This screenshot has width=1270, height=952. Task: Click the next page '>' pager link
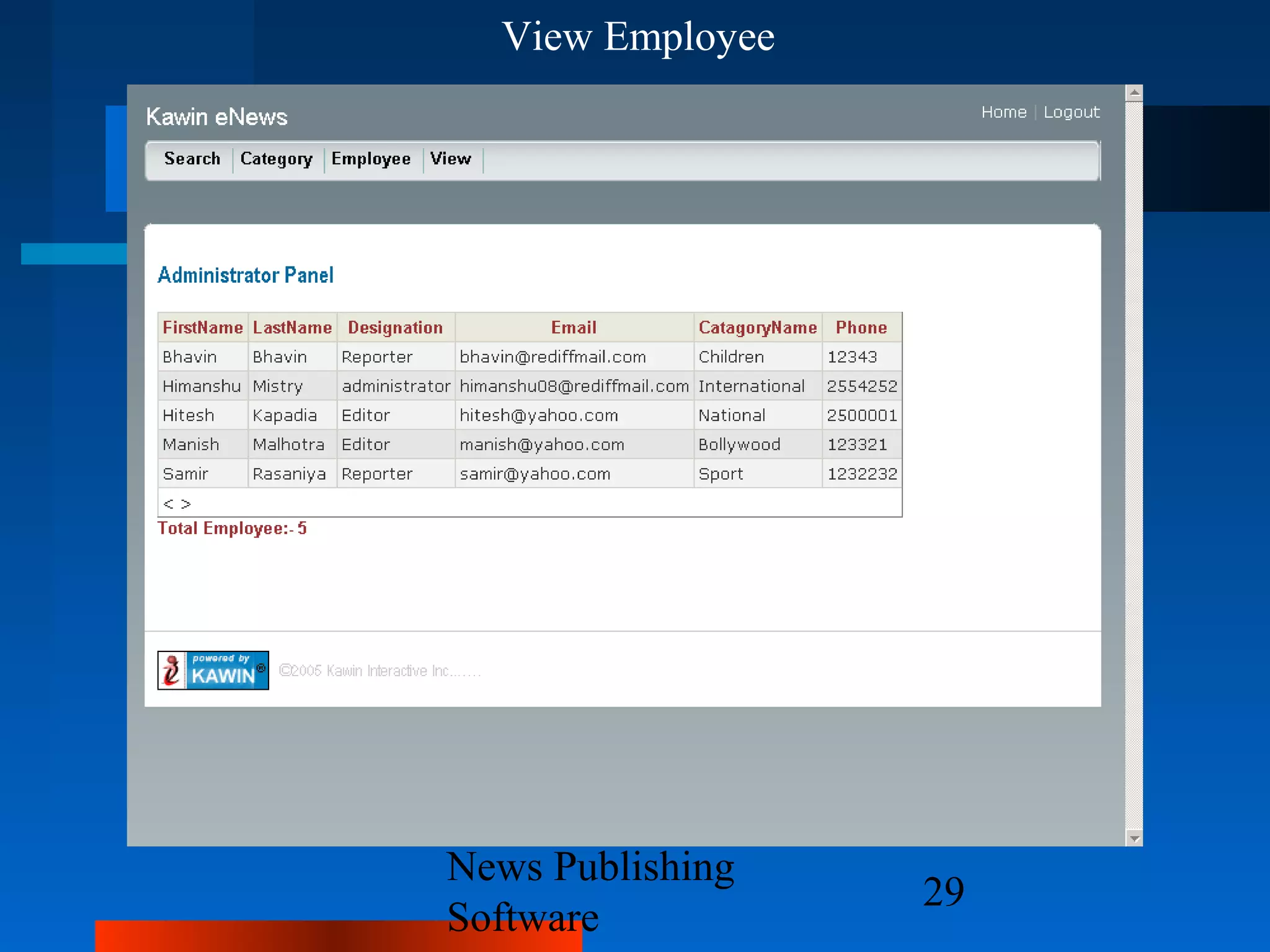(185, 504)
